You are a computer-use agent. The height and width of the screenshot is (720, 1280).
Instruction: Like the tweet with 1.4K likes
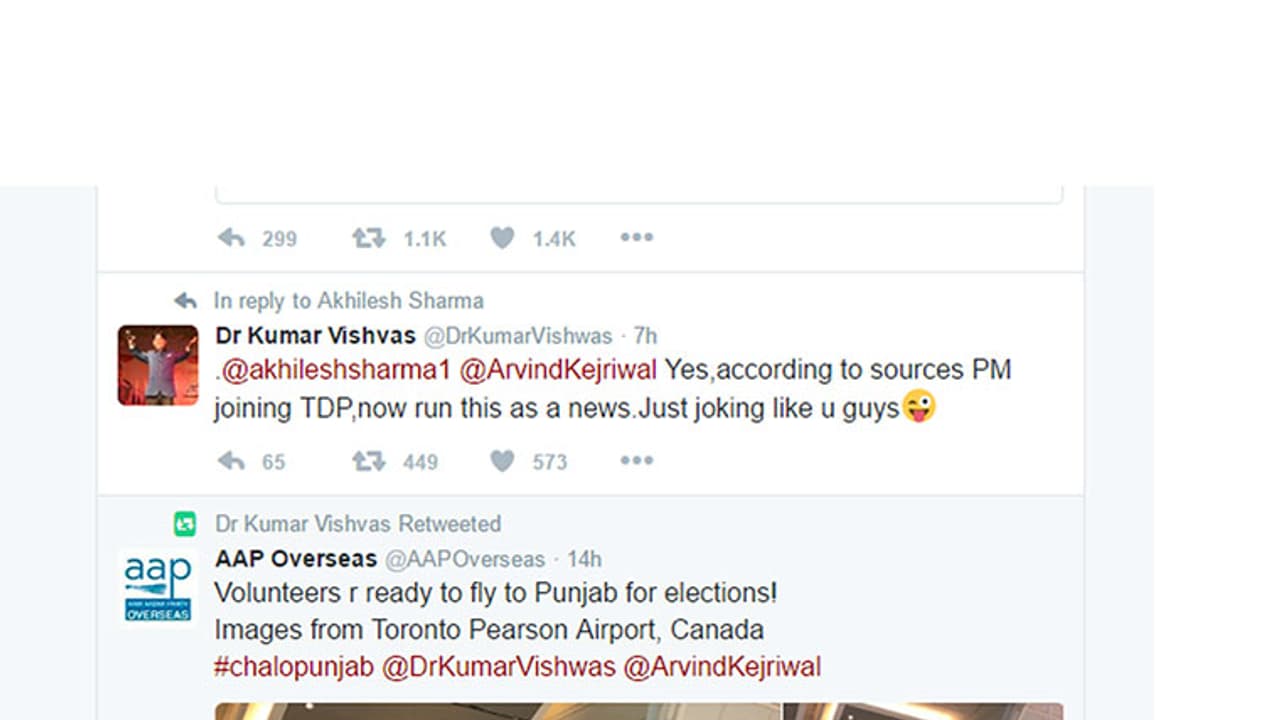502,238
